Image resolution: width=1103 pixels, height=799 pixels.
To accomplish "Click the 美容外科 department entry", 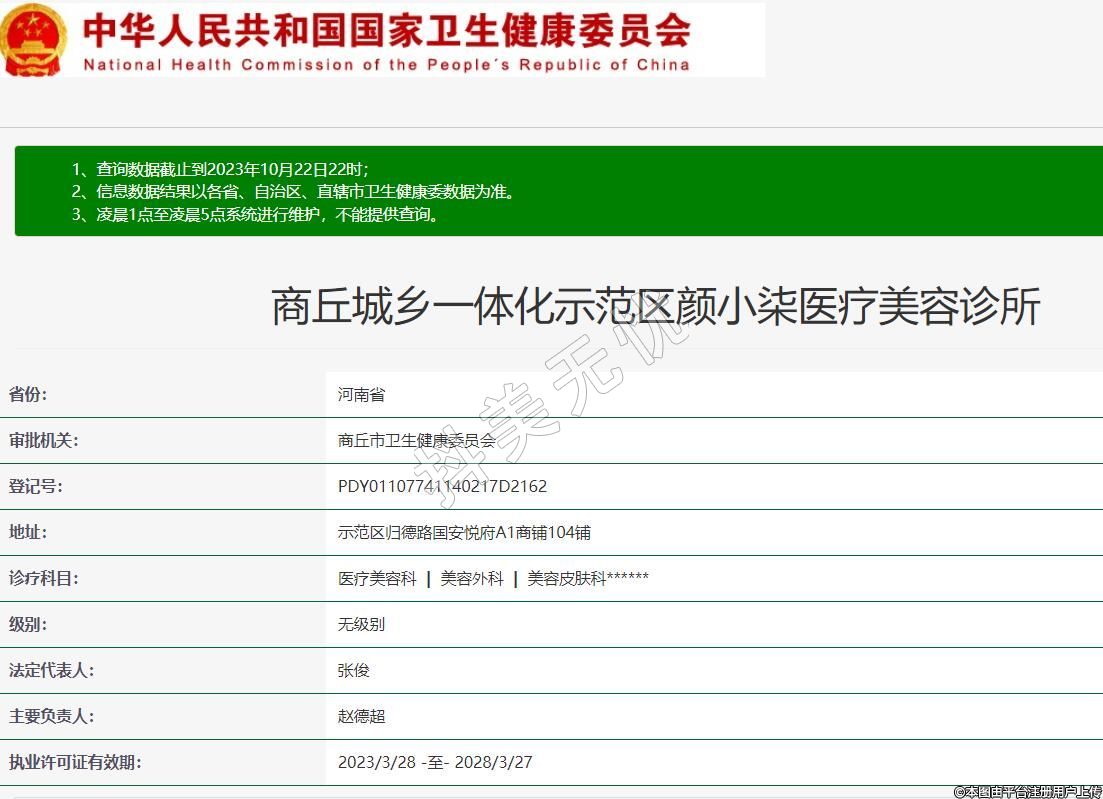I will [472, 579].
